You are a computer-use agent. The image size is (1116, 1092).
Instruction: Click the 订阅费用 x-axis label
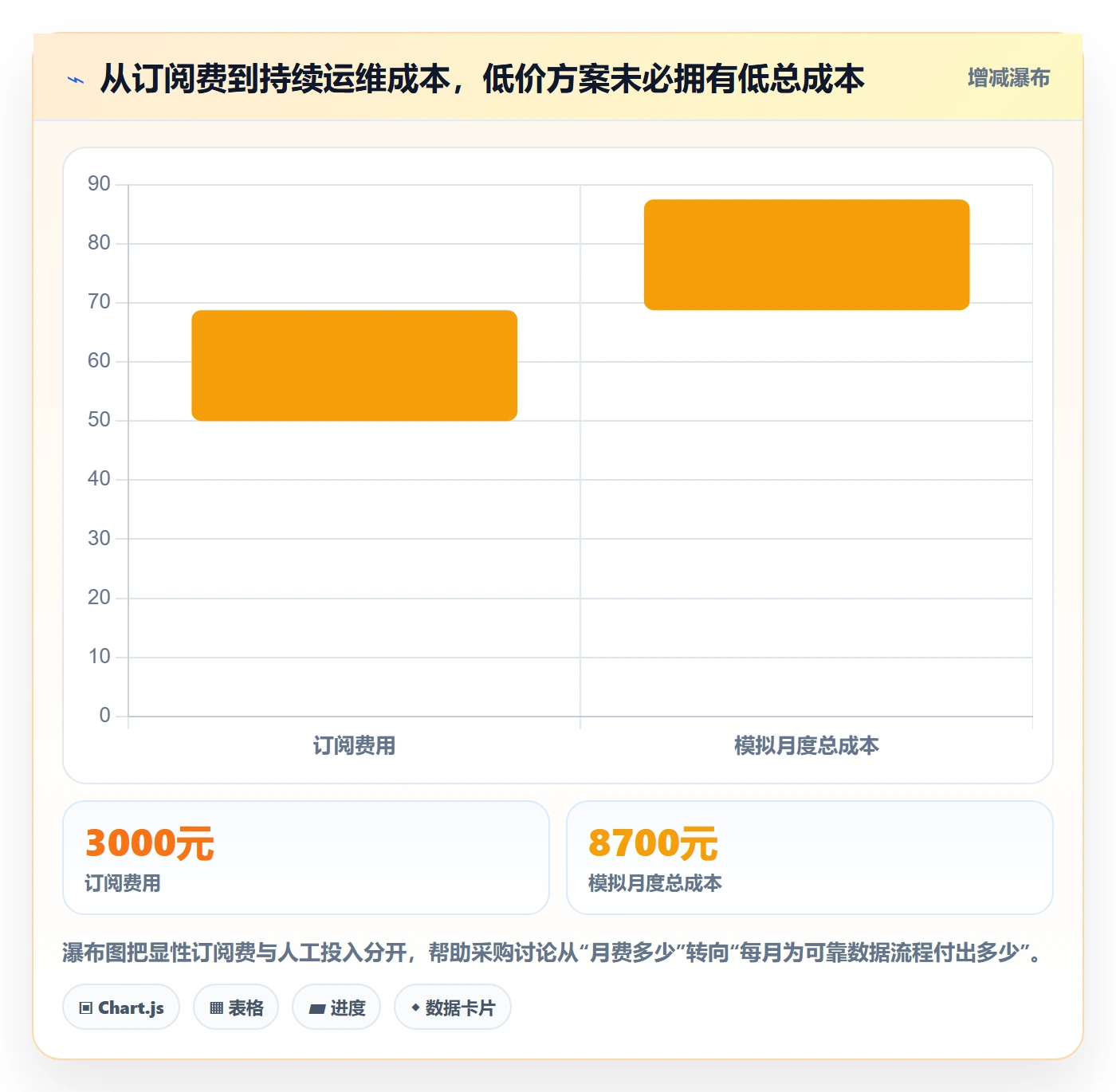[x=355, y=746]
